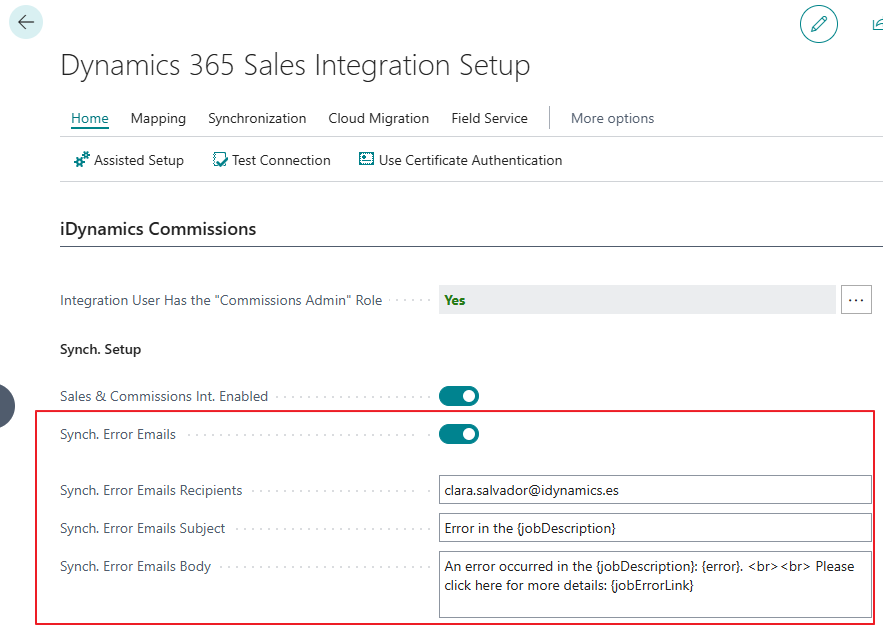Toggle Synch. Error Emails switch
Screen dimensions: 883x631
tap(459, 435)
